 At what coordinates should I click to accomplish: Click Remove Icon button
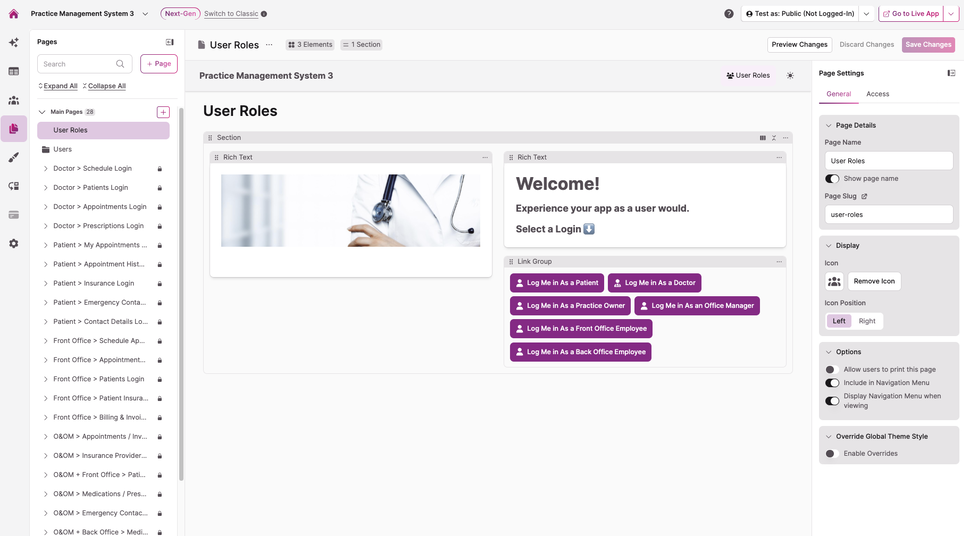(x=874, y=282)
